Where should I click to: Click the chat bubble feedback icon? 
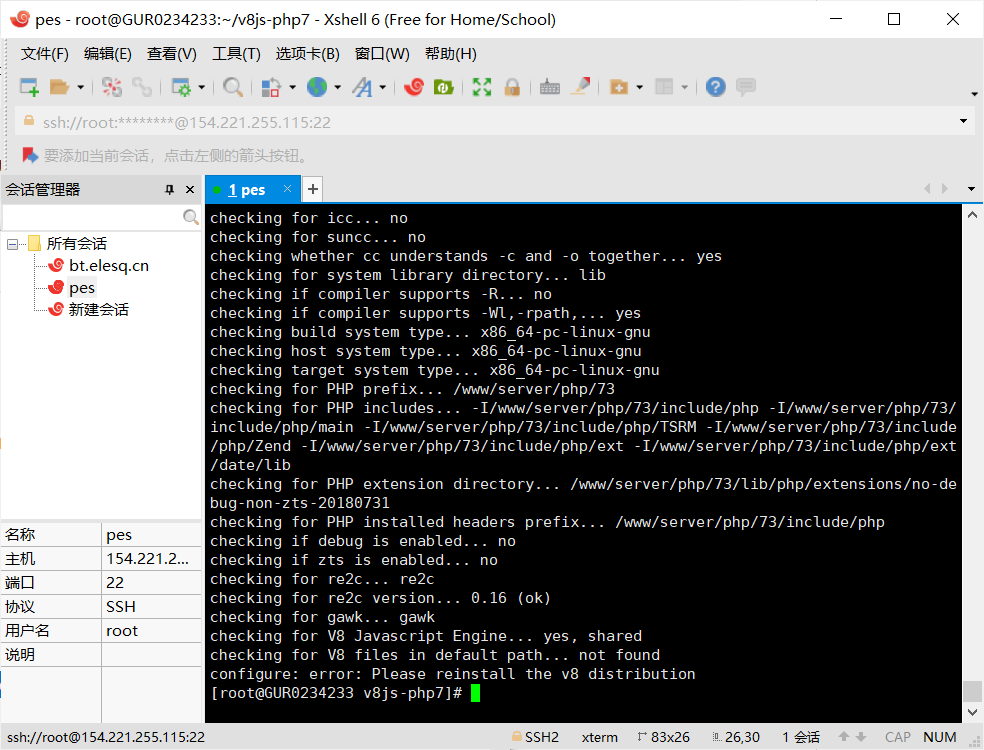coord(746,87)
